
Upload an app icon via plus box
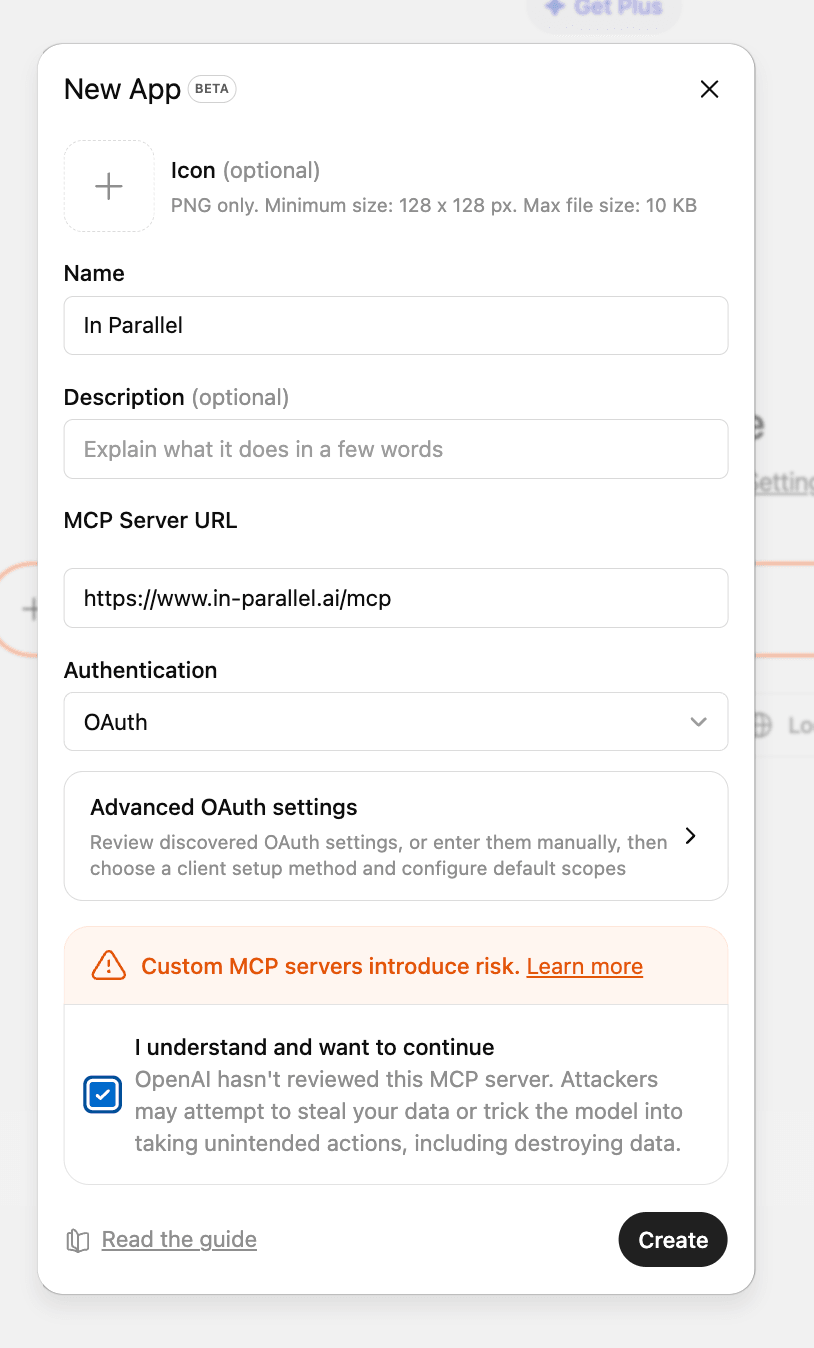click(109, 186)
